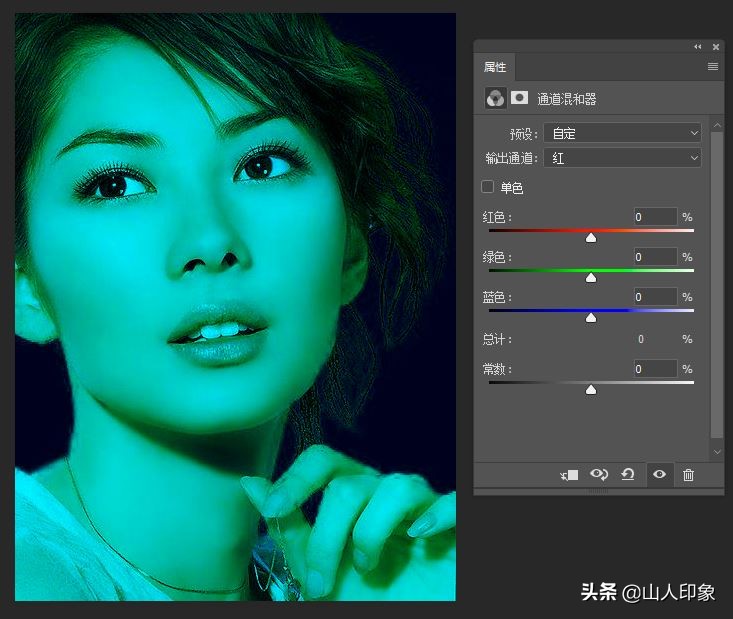The image size is (733, 619).
Task: Click the portrait image on canvas
Action: 235,307
